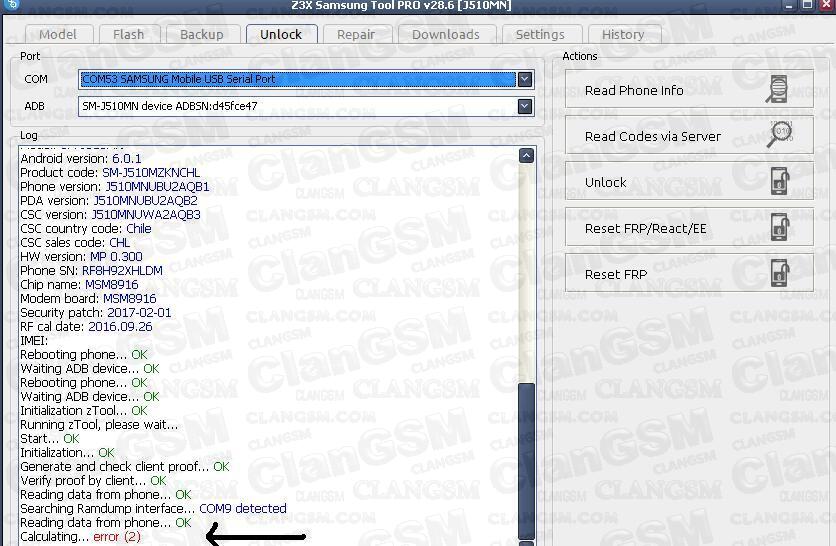Select log line 'CSC country code: Chile'
Image resolution: width=836 pixels, height=546 pixels.
coord(86,228)
